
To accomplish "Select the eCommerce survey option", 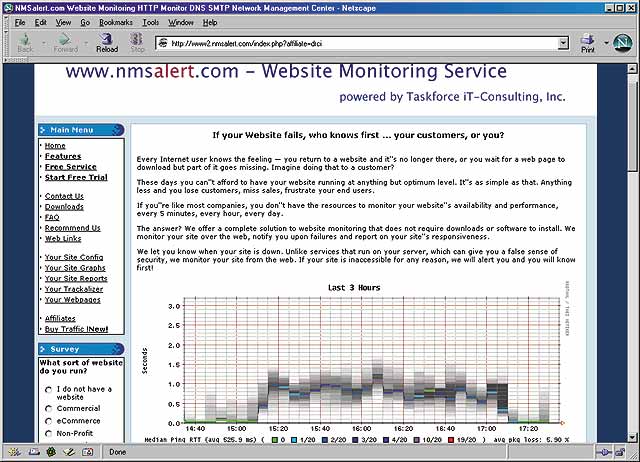I will click(49, 421).
